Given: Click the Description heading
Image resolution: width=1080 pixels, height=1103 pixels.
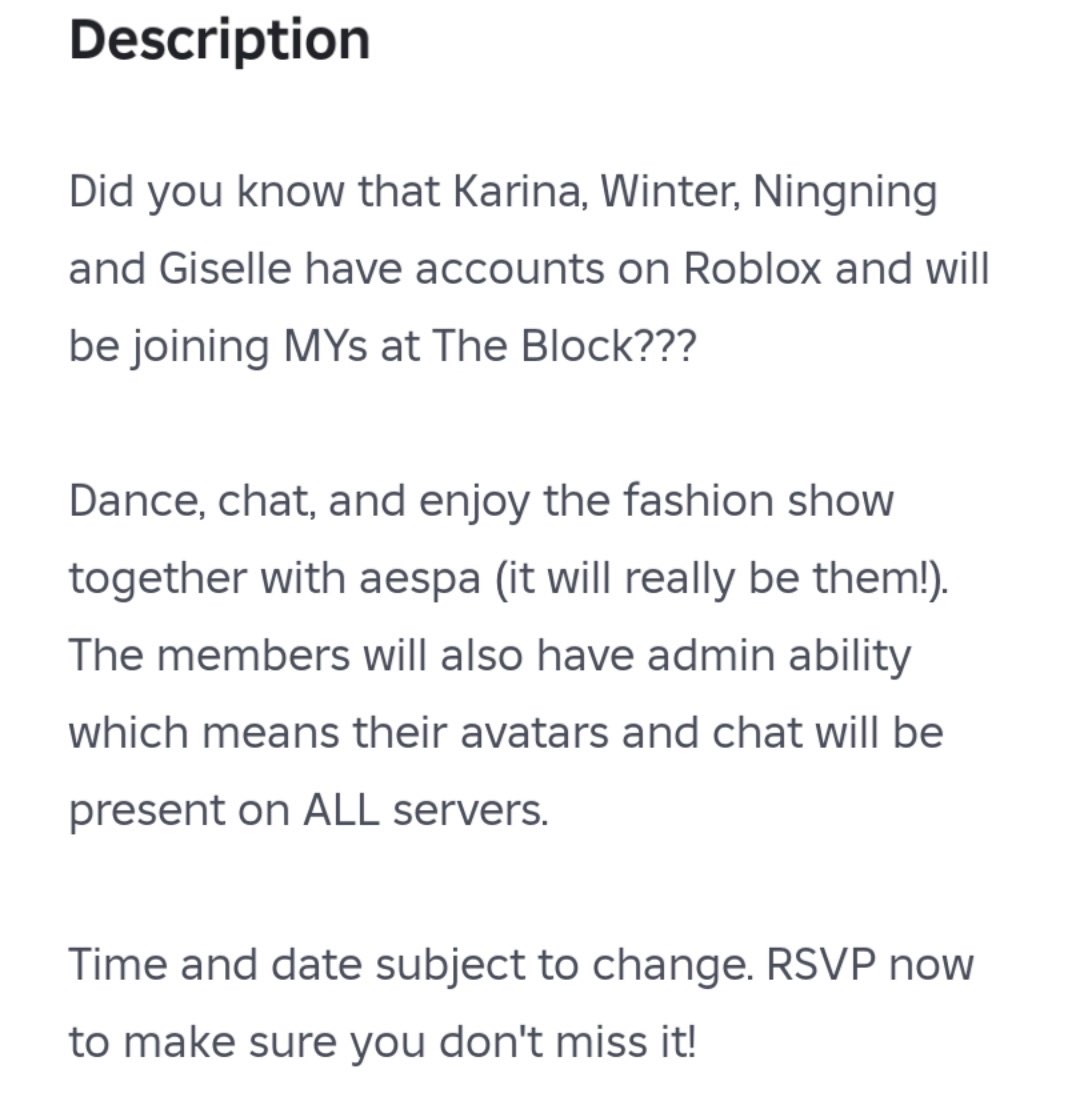Looking at the screenshot, I should [220, 41].
